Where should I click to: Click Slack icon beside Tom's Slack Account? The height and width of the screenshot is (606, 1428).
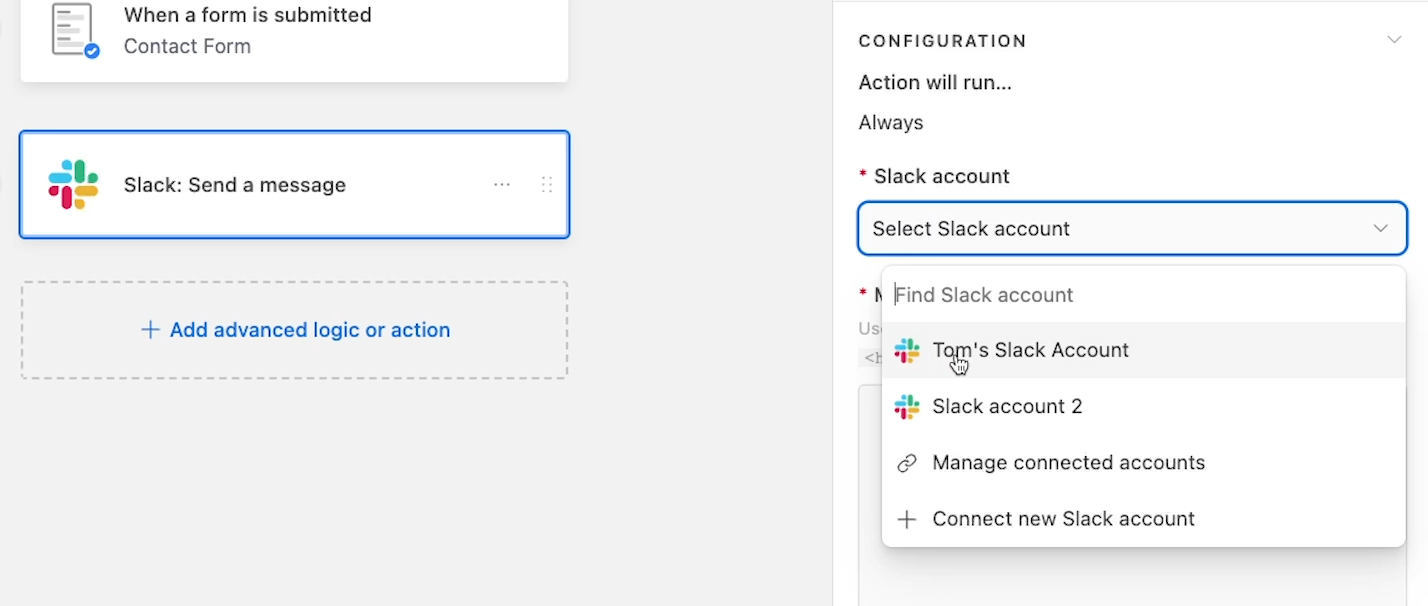(907, 351)
